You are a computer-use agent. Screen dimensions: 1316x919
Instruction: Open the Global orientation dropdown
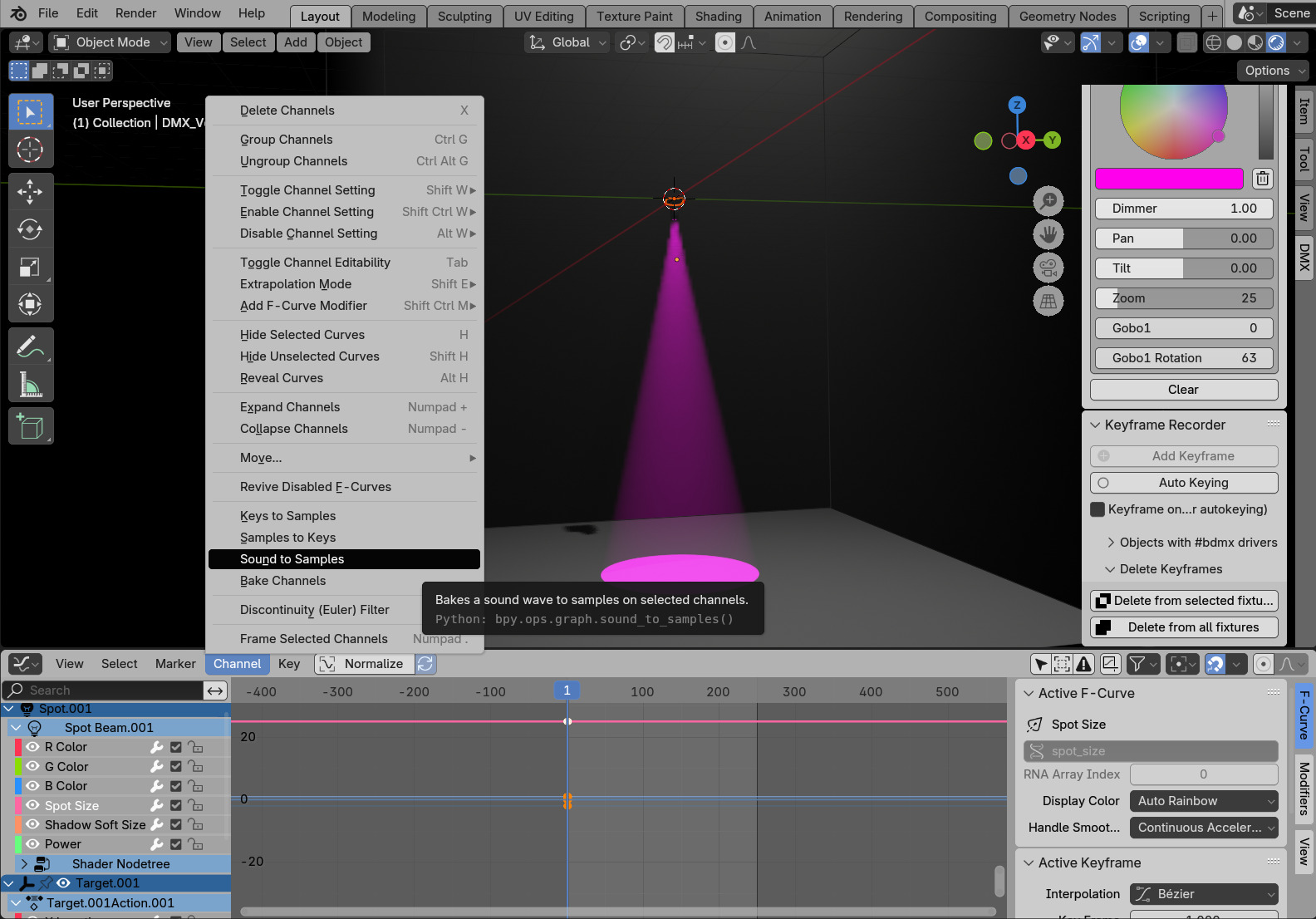click(567, 42)
